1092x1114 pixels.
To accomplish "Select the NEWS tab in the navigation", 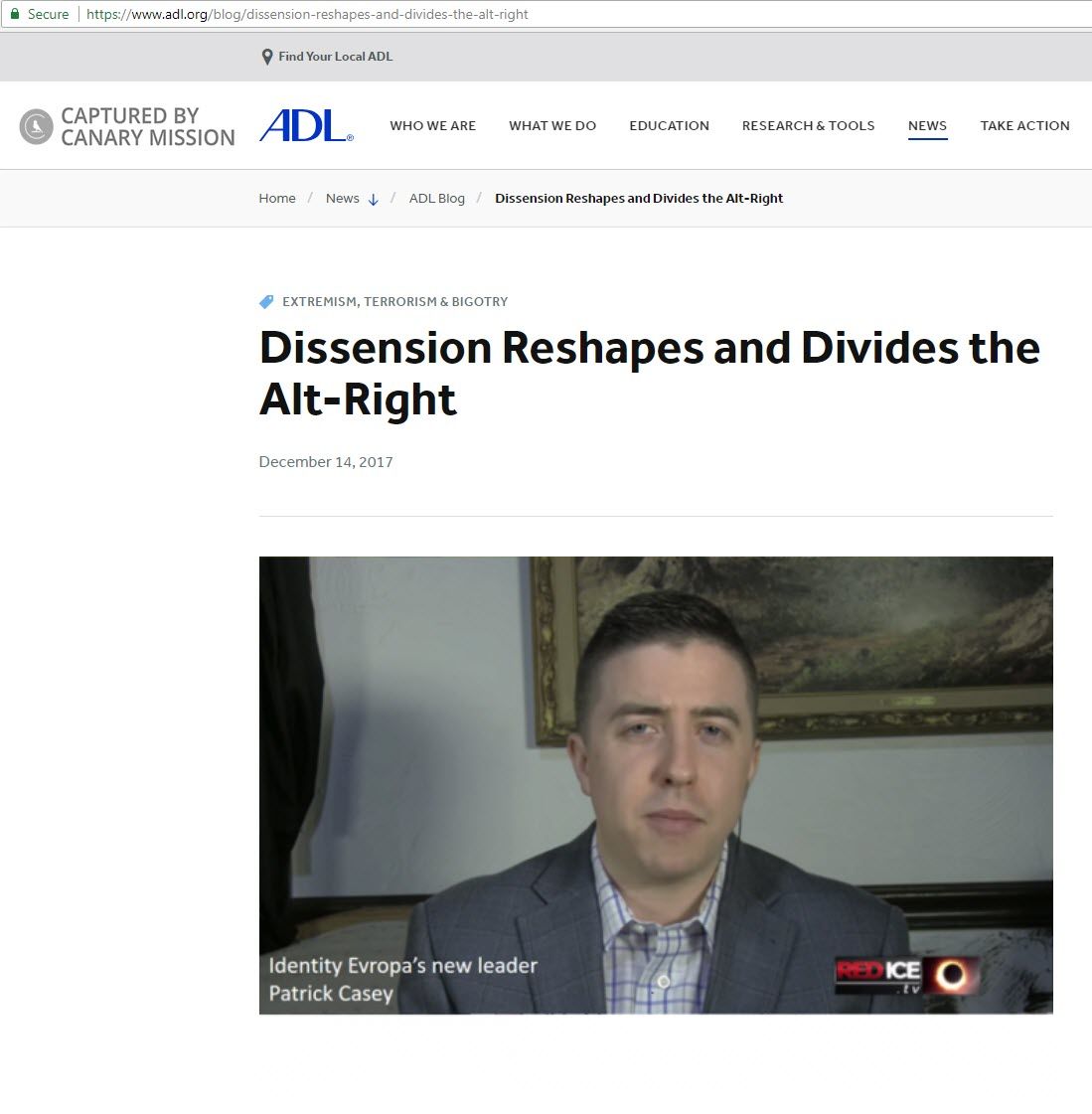I will point(927,125).
